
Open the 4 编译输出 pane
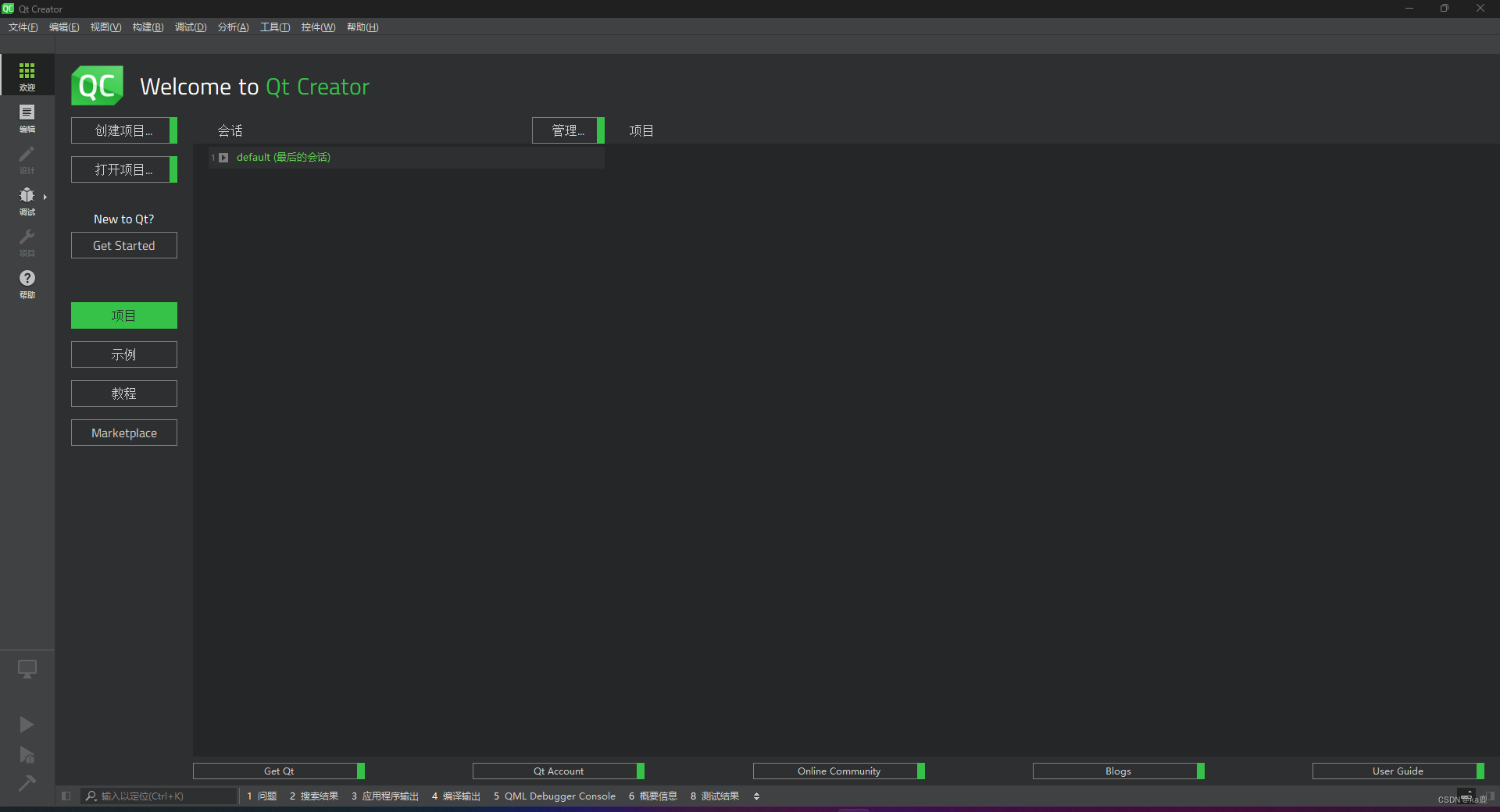point(456,796)
